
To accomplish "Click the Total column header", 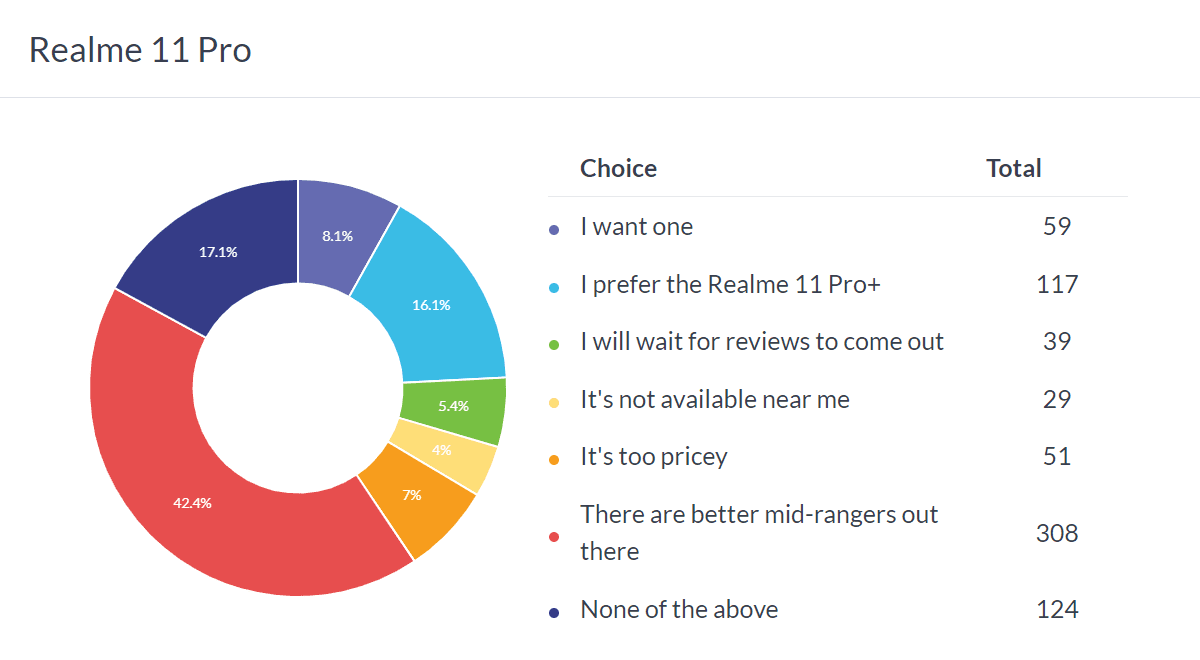I will pos(1014,168).
